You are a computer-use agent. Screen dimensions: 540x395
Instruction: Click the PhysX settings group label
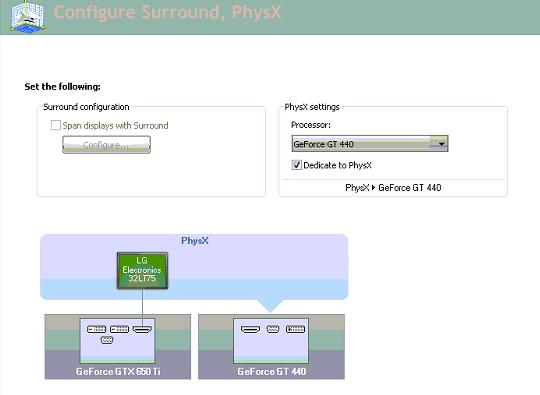[x=312, y=107]
